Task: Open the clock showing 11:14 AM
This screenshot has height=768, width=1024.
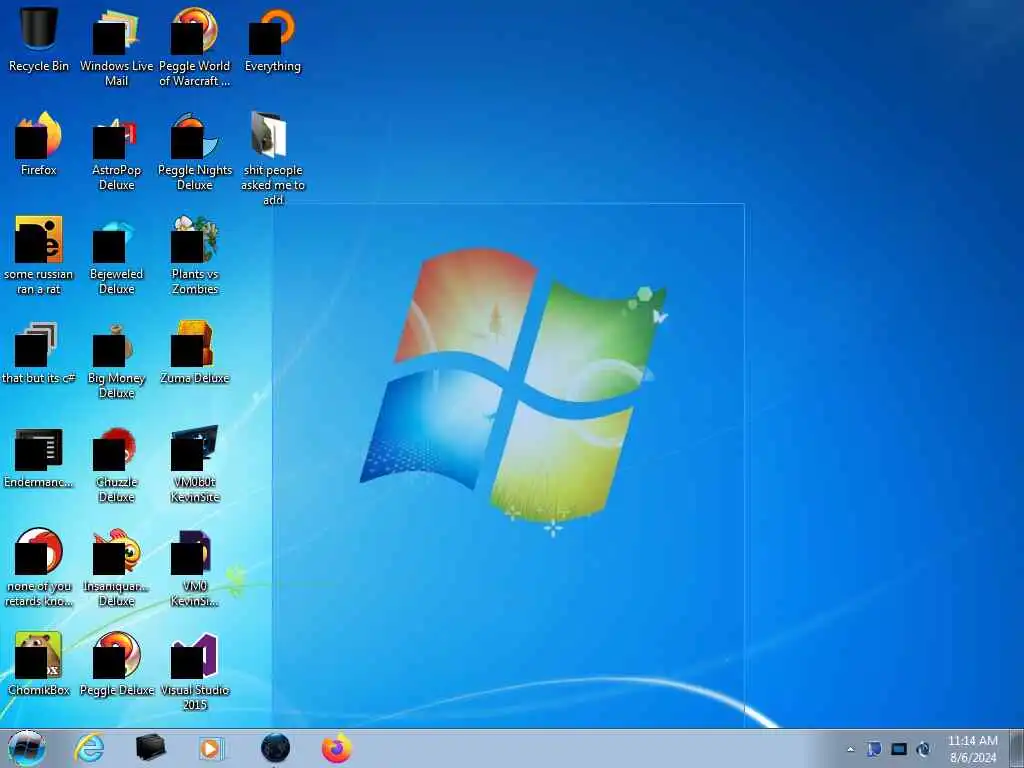Action: pos(972,749)
